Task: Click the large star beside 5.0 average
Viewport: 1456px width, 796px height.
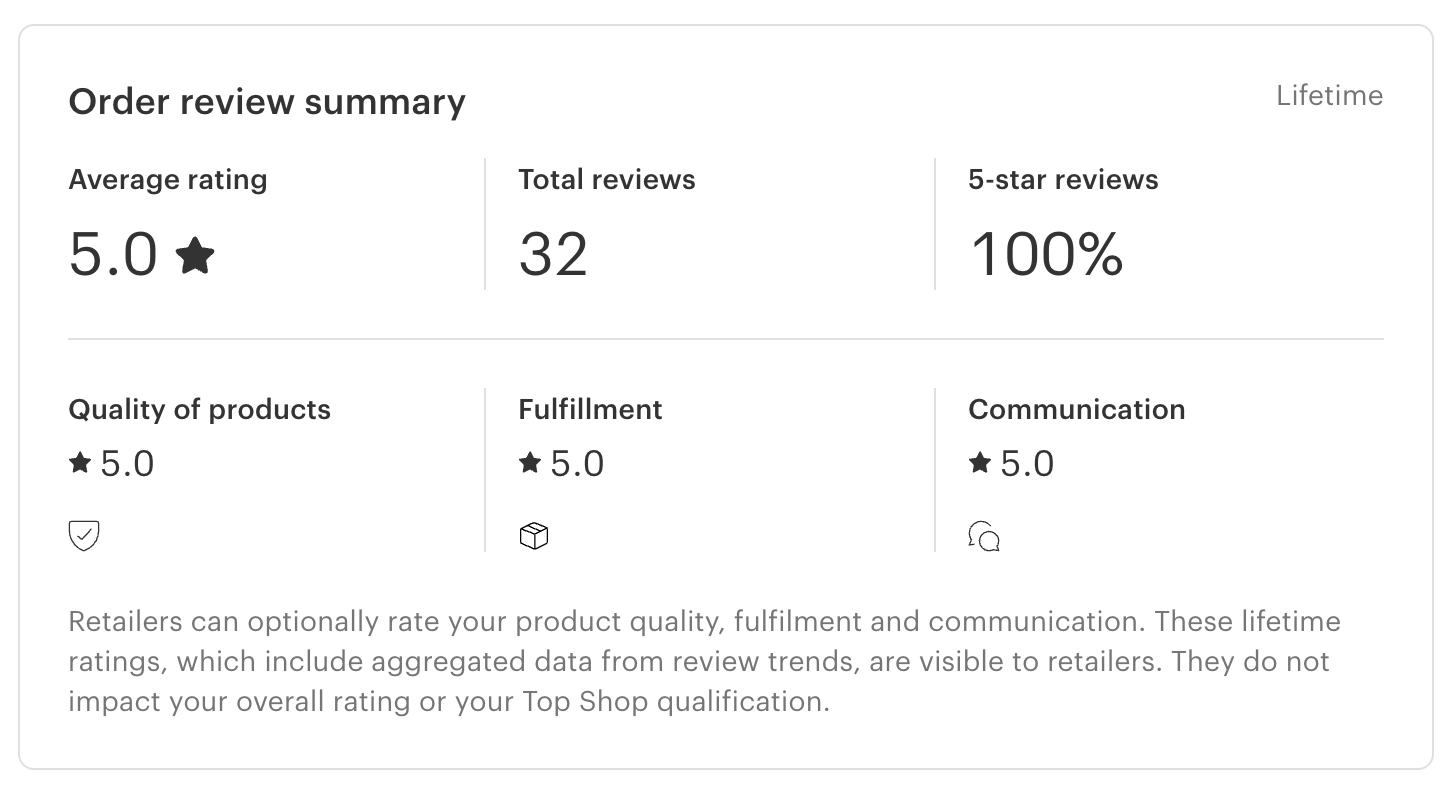Action: [x=195, y=255]
